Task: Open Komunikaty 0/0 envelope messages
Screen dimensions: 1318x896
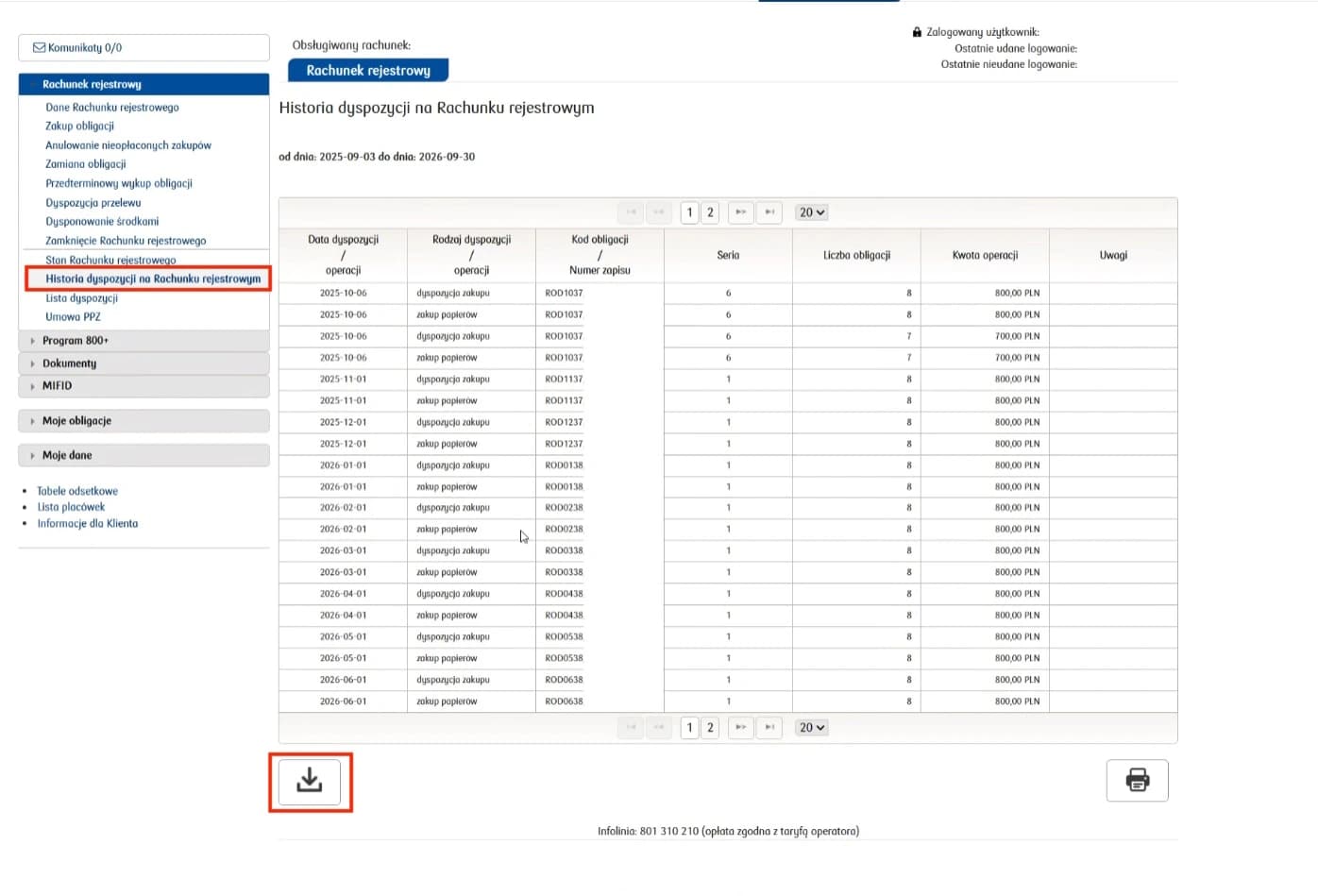Action: pos(144,47)
